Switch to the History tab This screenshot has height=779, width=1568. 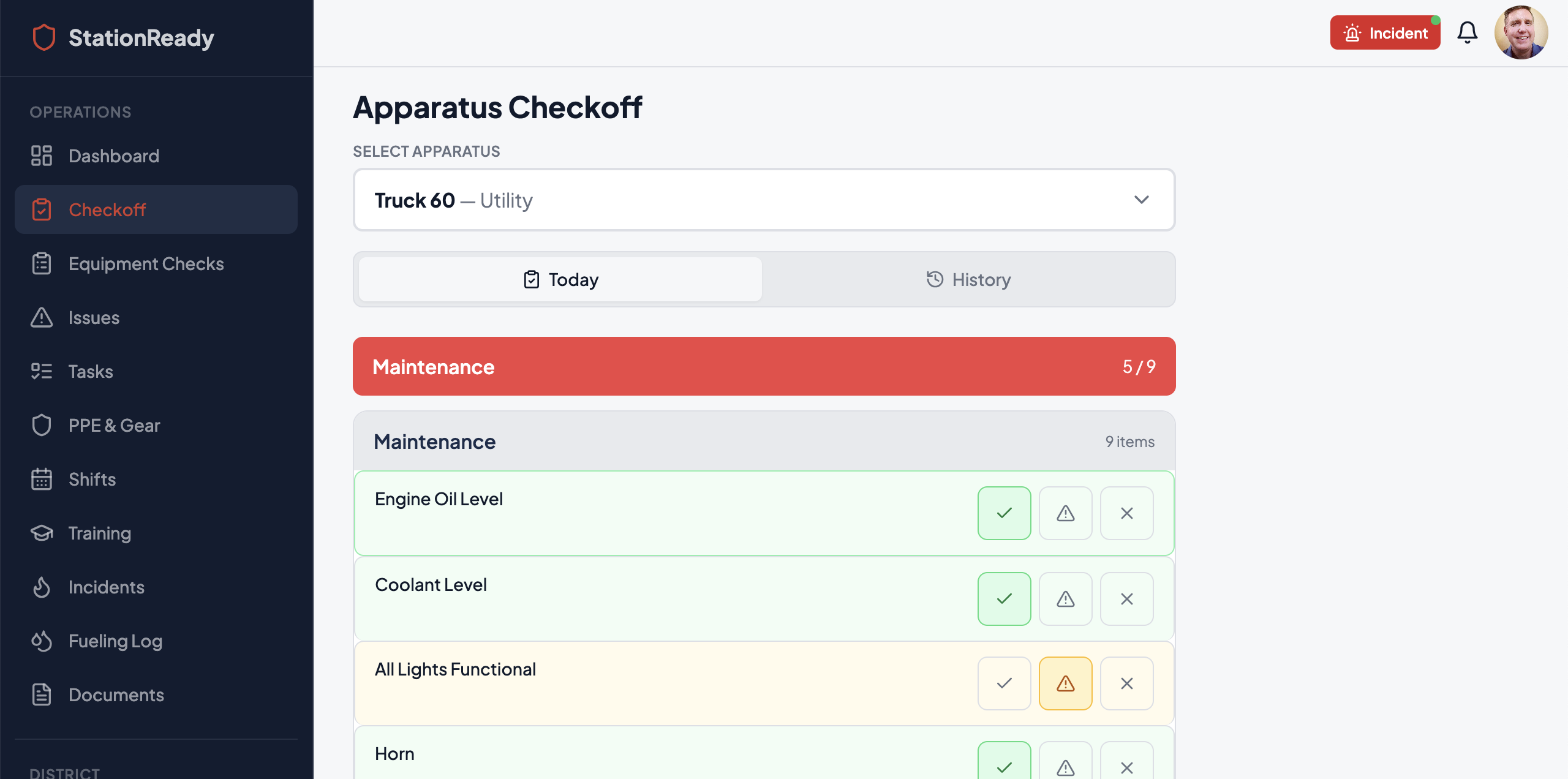pos(968,280)
